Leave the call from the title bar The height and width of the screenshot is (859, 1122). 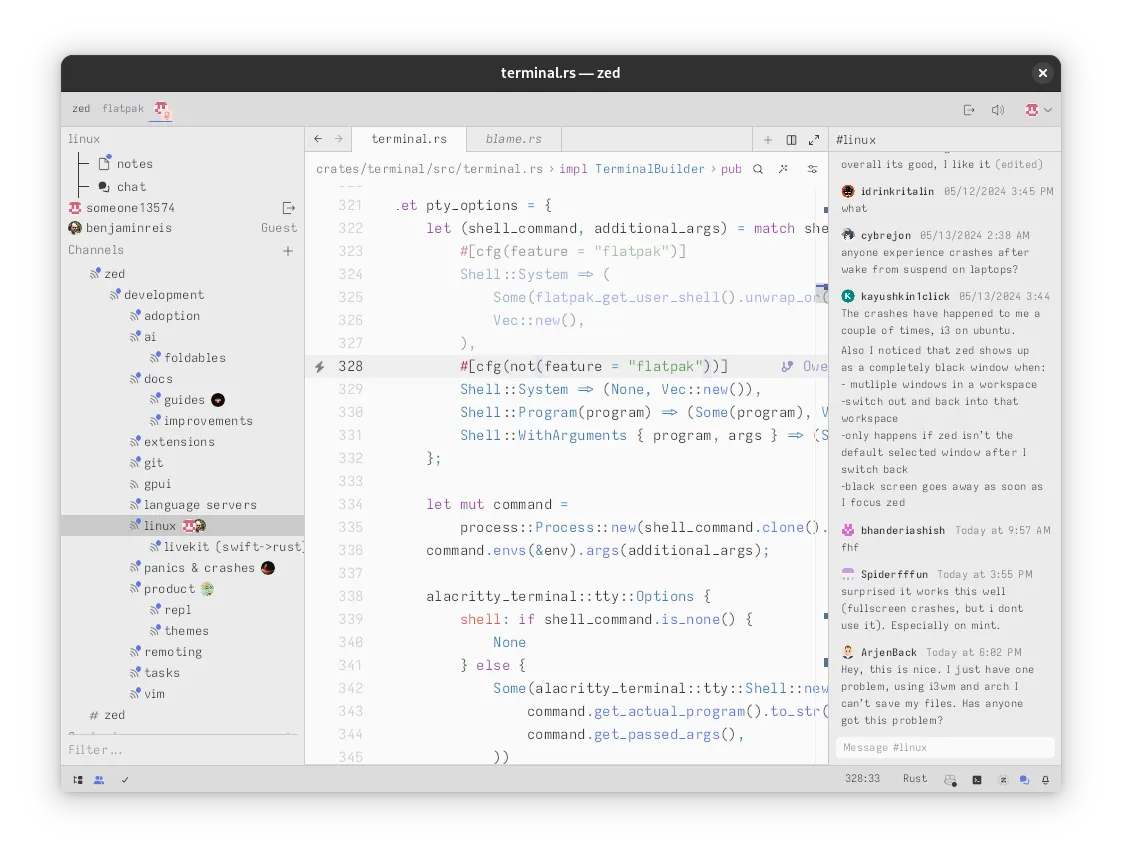(969, 110)
